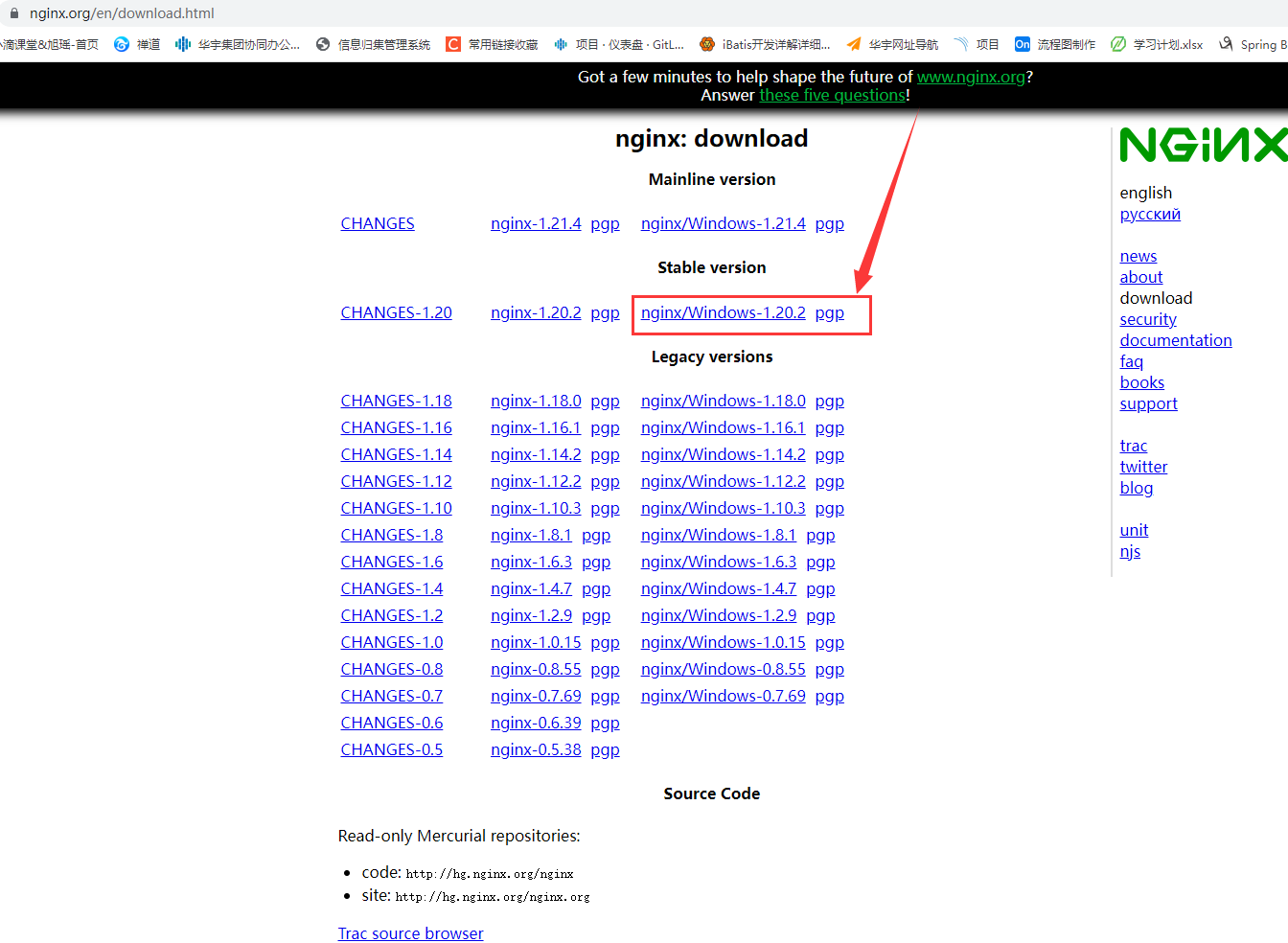This screenshot has width=1288, height=943.
Task: Go to the support page
Action: coord(1149,403)
